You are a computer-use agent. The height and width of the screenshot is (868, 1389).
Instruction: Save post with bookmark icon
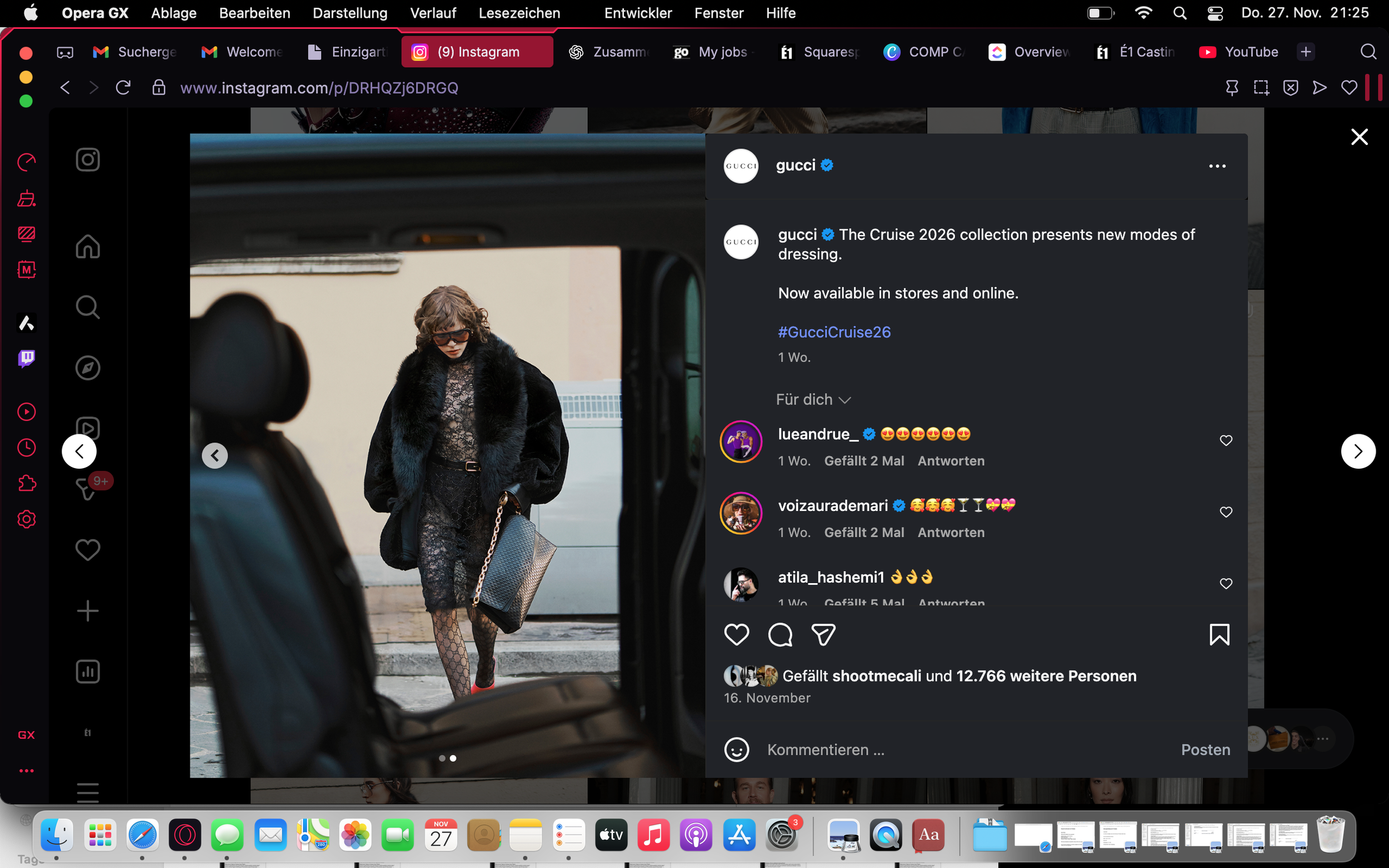point(1220,635)
